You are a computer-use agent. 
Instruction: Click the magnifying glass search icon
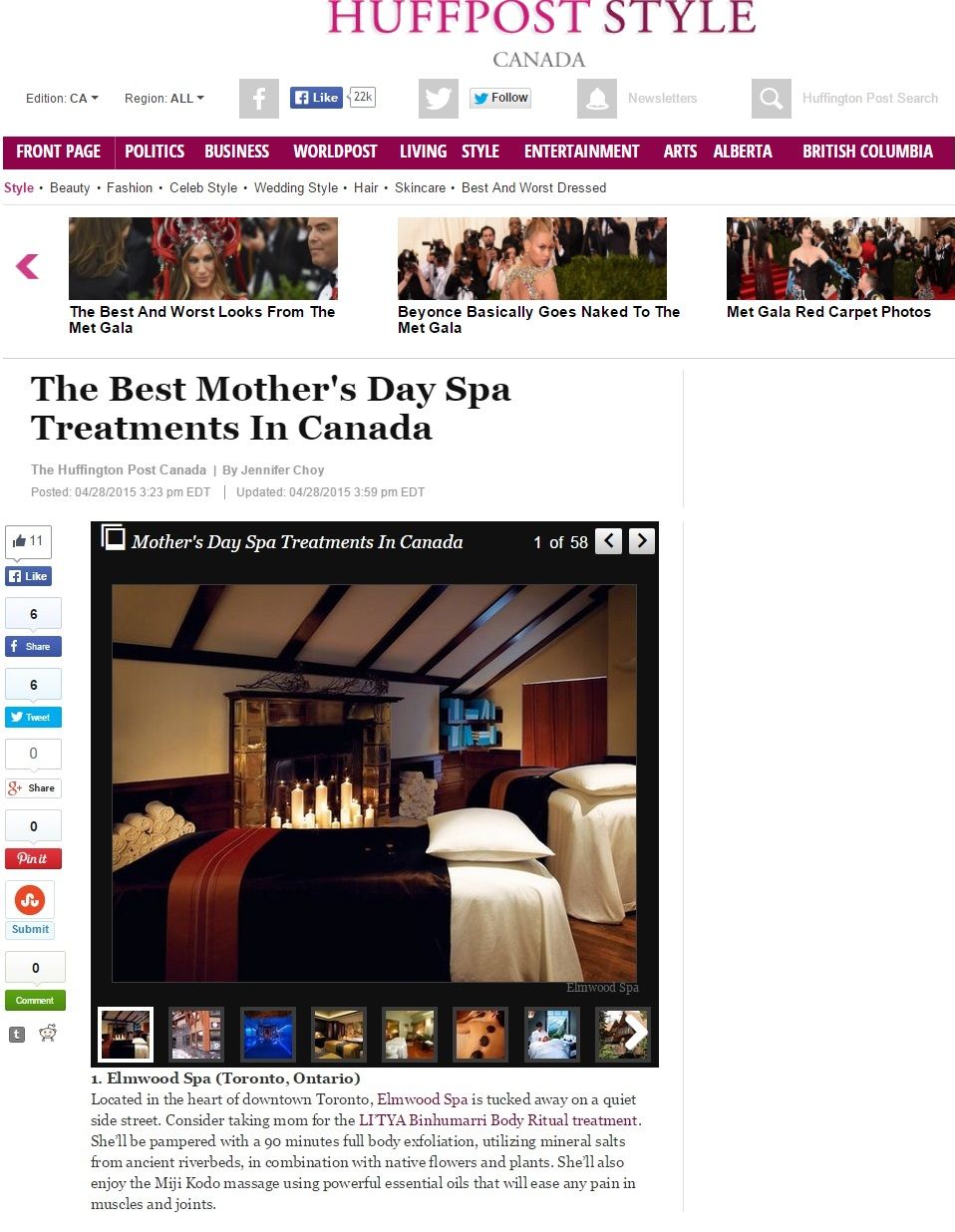[772, 99]
